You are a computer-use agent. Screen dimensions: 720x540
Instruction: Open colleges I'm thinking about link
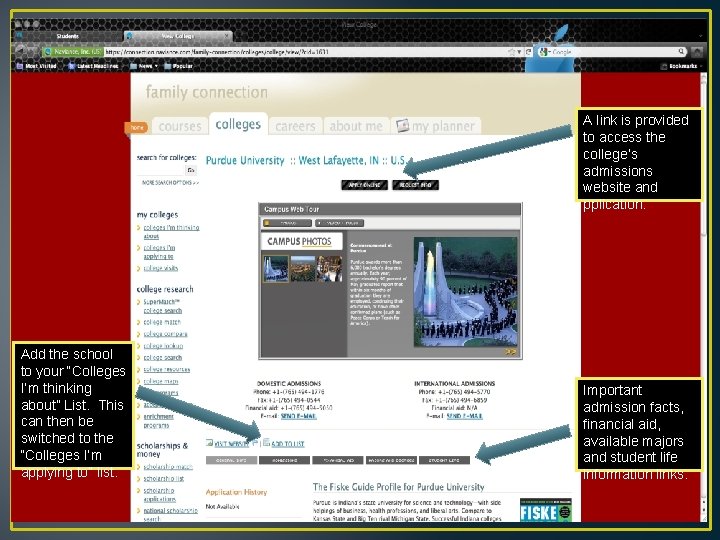(171, 232)
